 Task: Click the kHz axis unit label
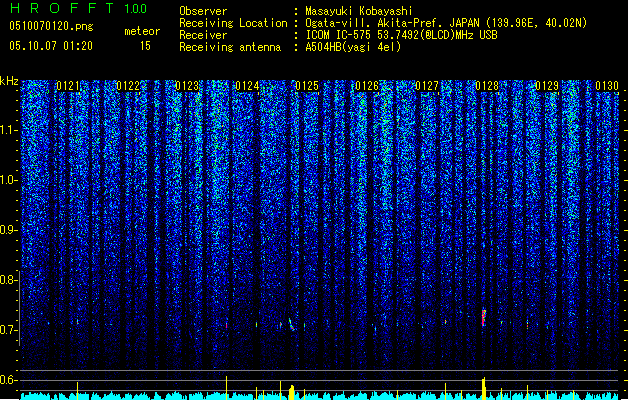tap(9, 81)
